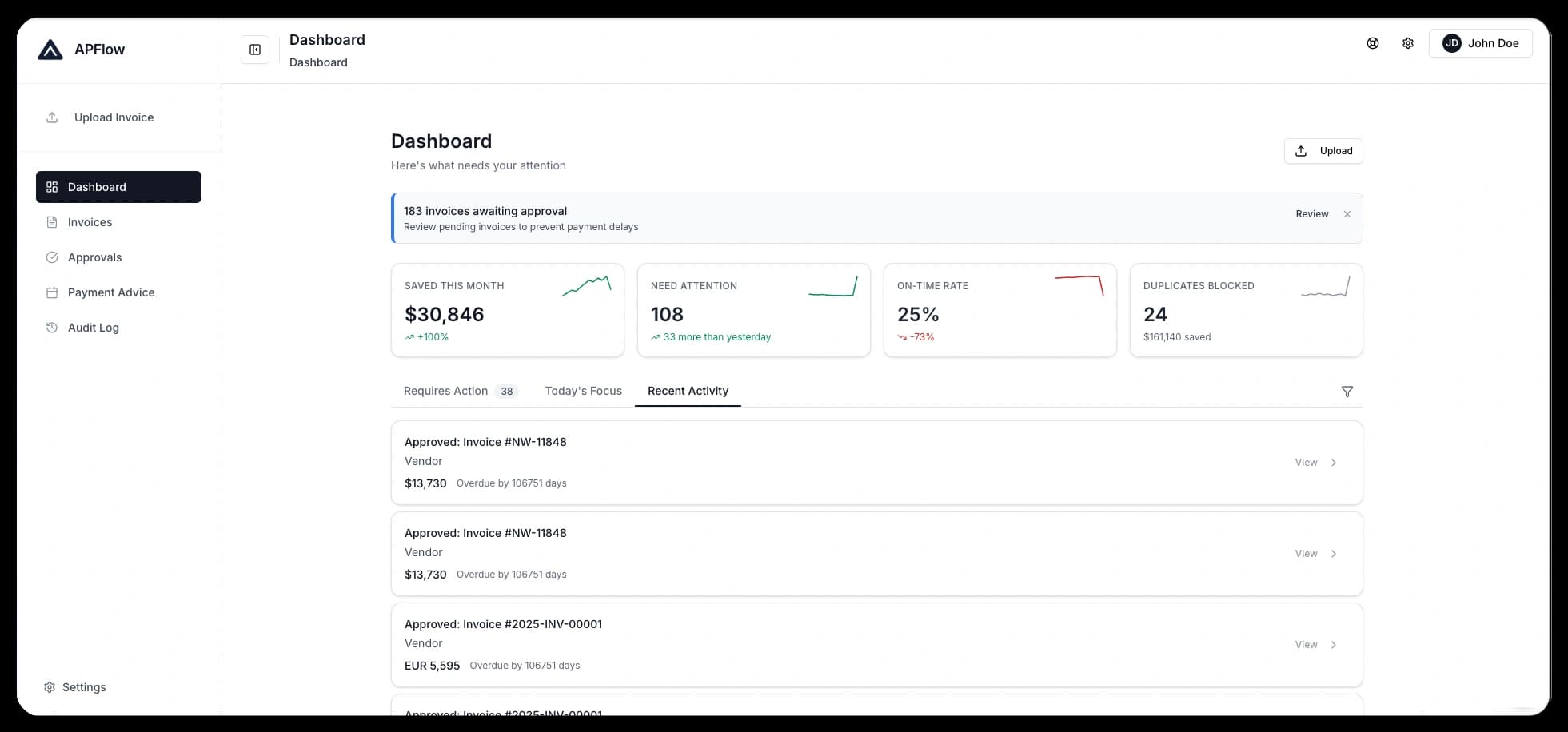
Task: Open the help life-buoy icon in the header
Action: click(x=1374, y=43)
